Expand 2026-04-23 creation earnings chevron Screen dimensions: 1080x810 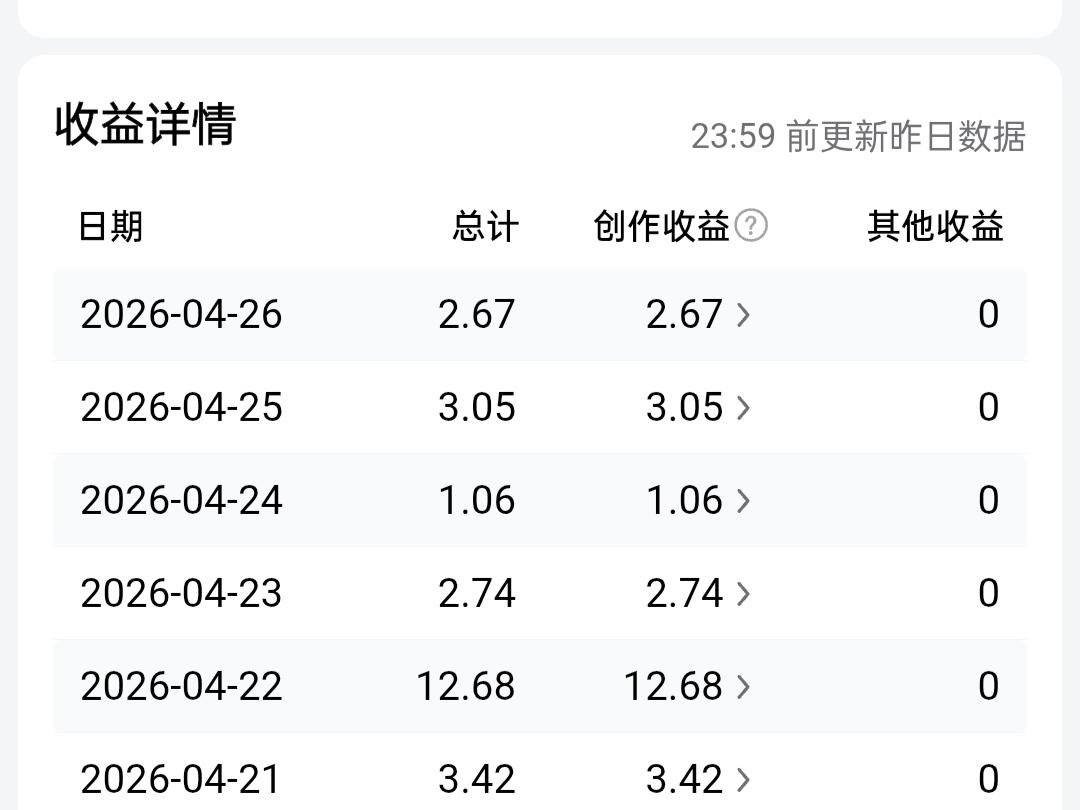pyautogui.click(x=743, y=594)
